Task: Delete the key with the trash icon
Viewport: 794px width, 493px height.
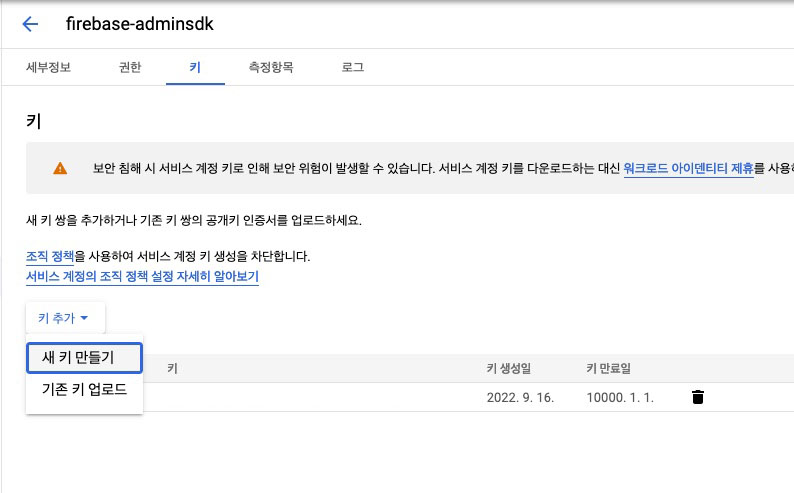Action: (x=698, y=397)
